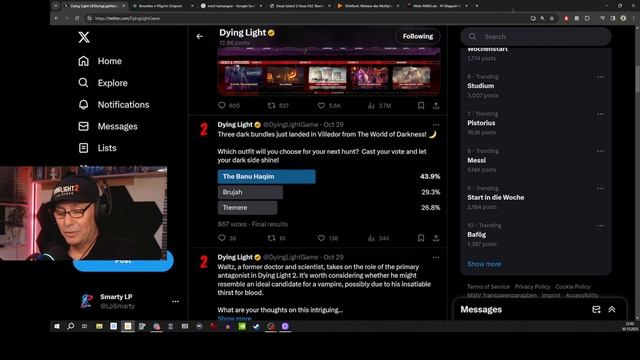Open more options for Studium trend
Viewport: 640px width, 360px height.
[600, 77]
